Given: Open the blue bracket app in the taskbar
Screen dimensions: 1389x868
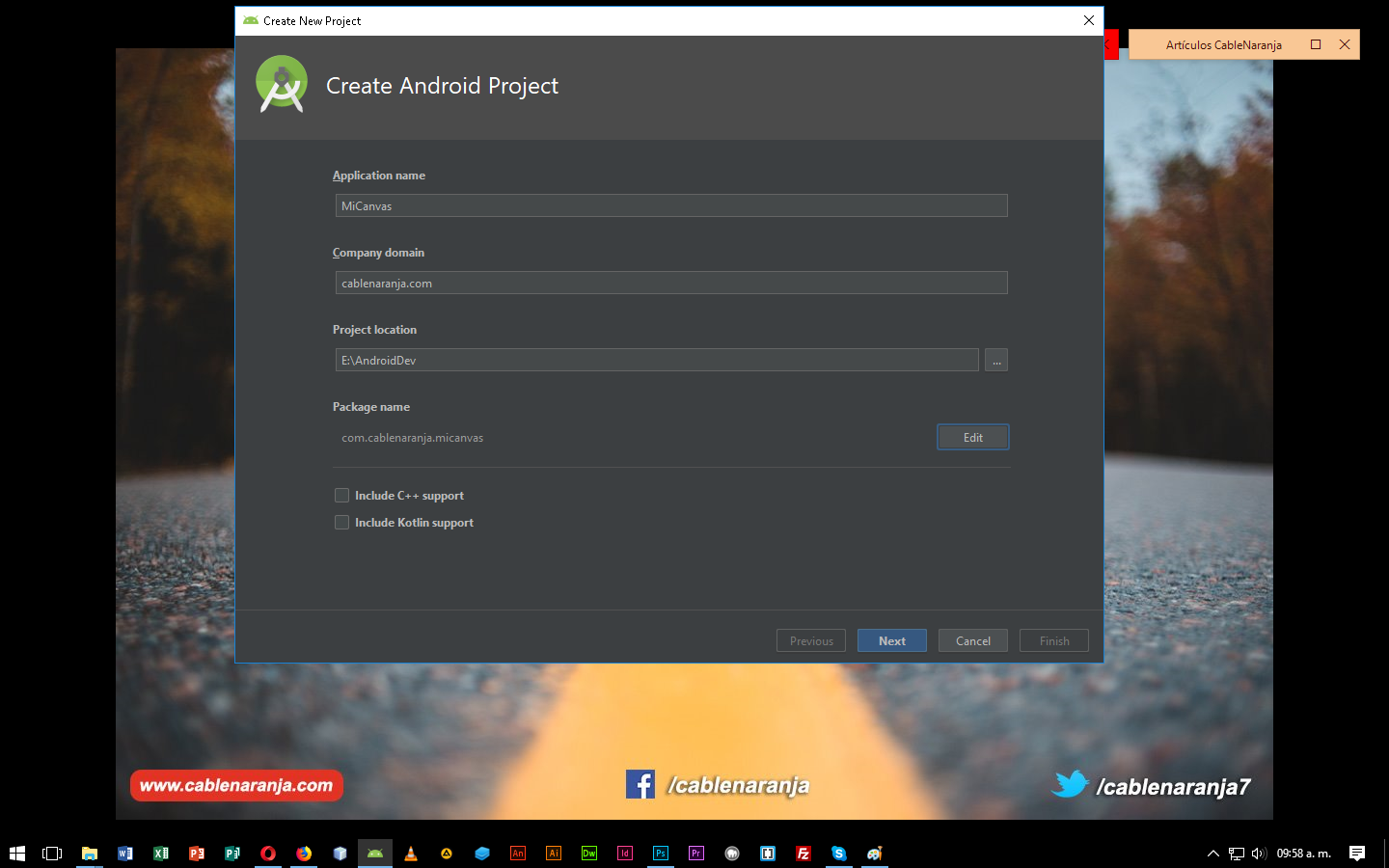Looking at the screenshot, I should [x=768, y=854].
